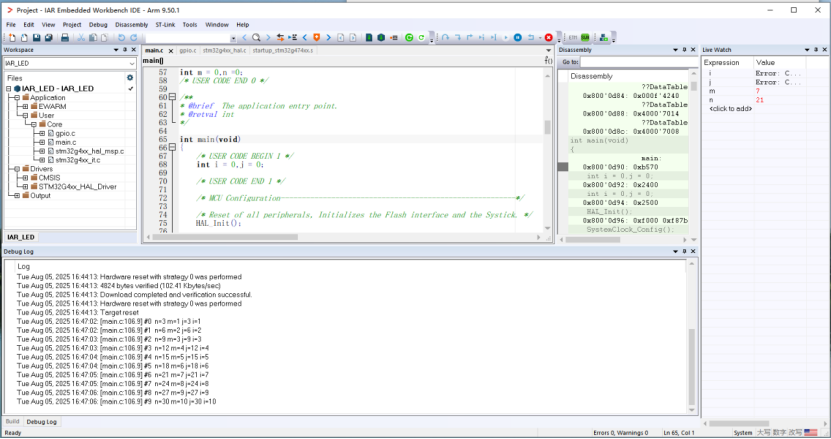
Task: Click the Cut scissors icon
Action: (81, 38)
